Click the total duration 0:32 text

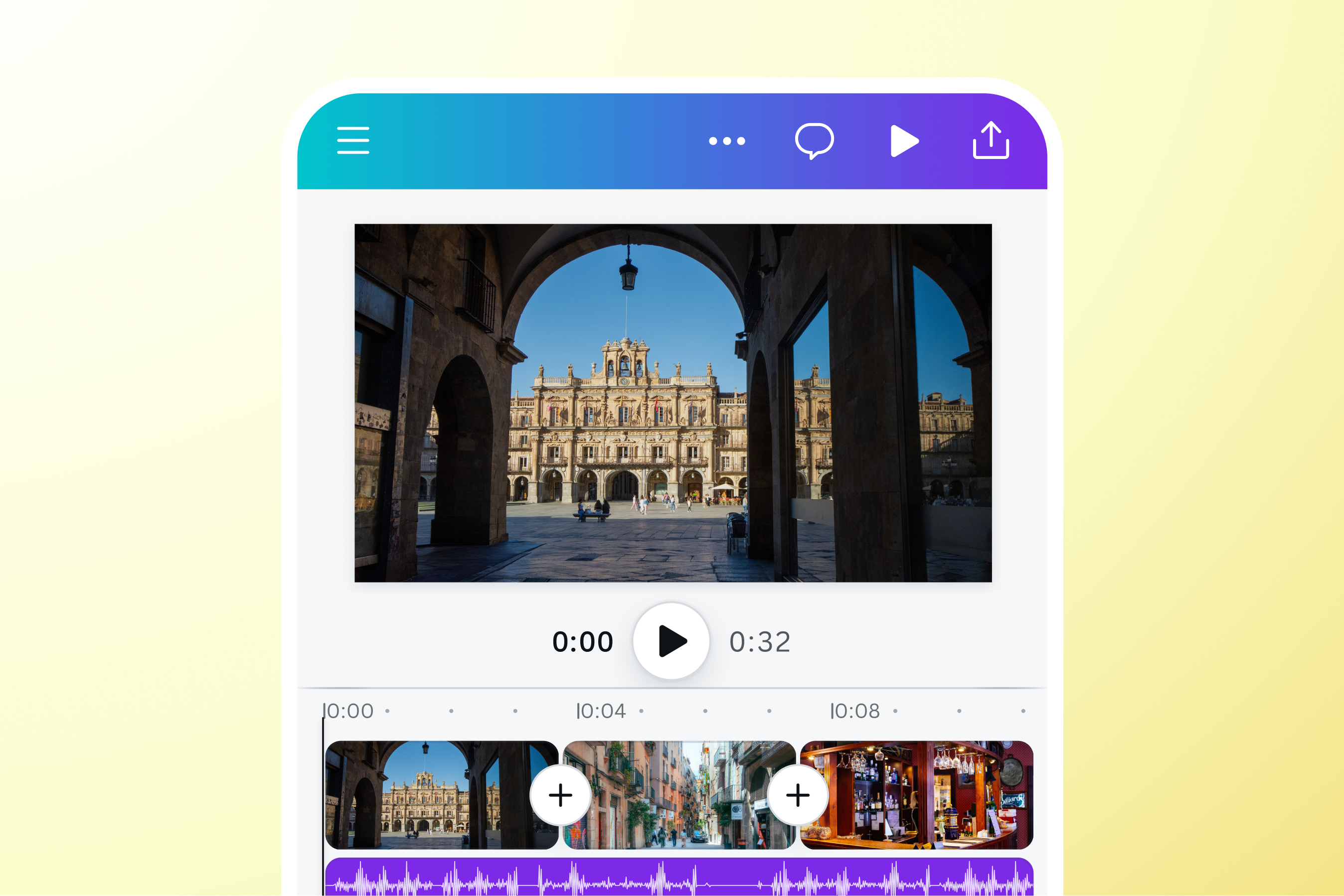pyautogui.click(x=760, y=642)
